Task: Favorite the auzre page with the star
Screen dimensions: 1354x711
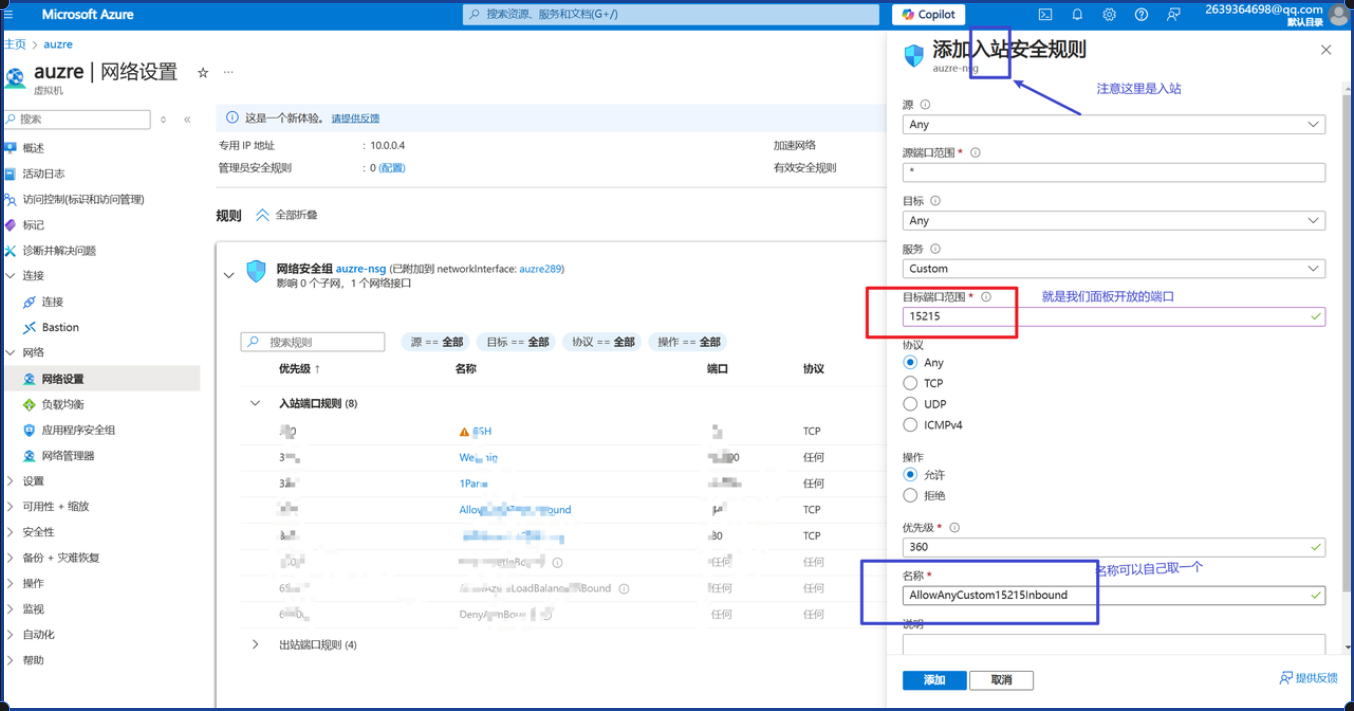Action: click(x=203, y=72)
